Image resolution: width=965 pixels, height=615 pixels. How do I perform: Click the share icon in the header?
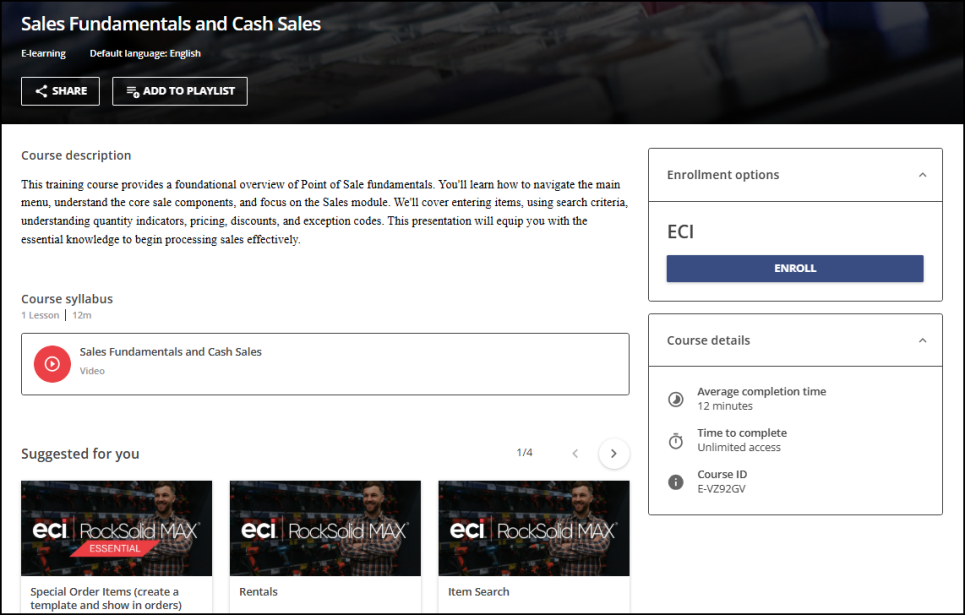coord(41,91)
